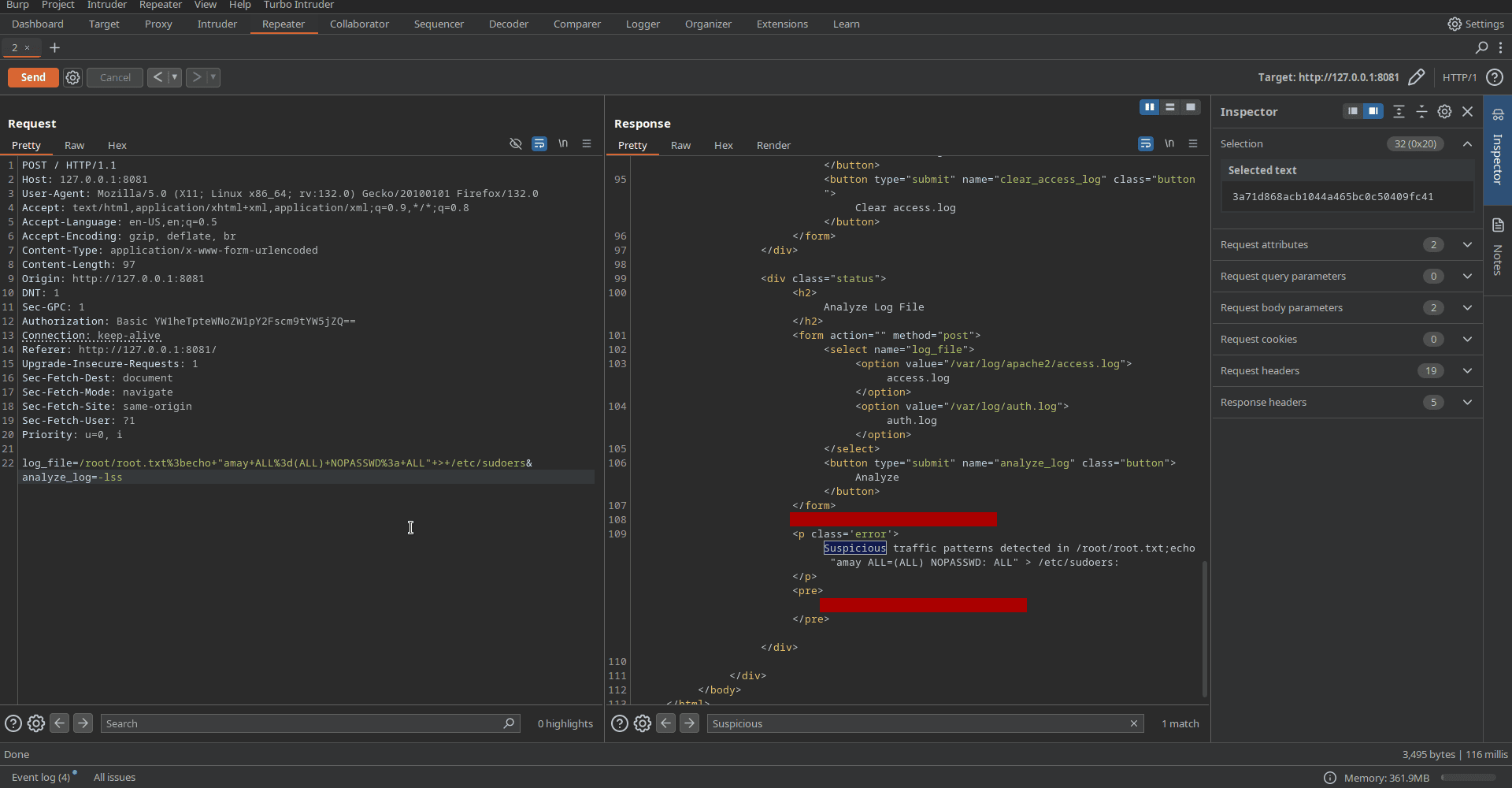This screenshot has width=1512, height=788.
Task: Set side-by-side request/response layout
Action: coord(1150,107)
